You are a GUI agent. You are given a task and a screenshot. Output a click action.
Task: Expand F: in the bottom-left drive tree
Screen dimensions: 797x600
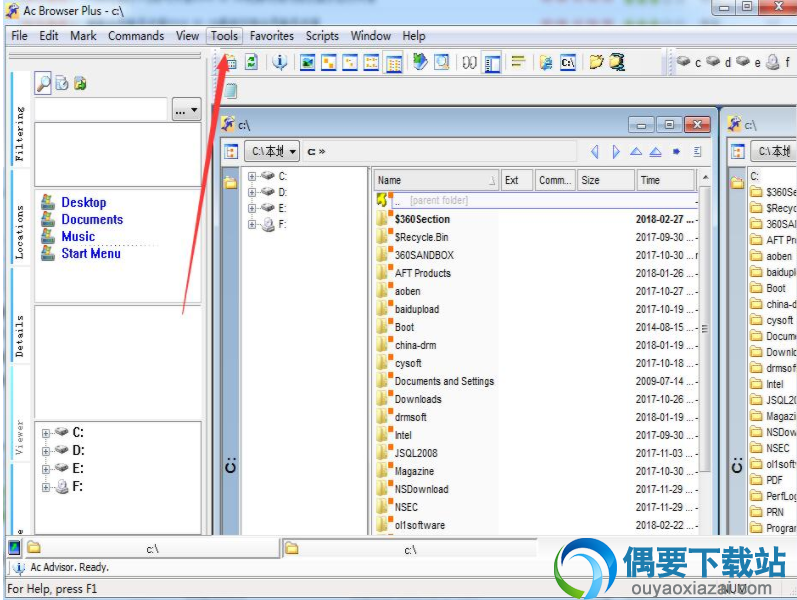(46, 487)
